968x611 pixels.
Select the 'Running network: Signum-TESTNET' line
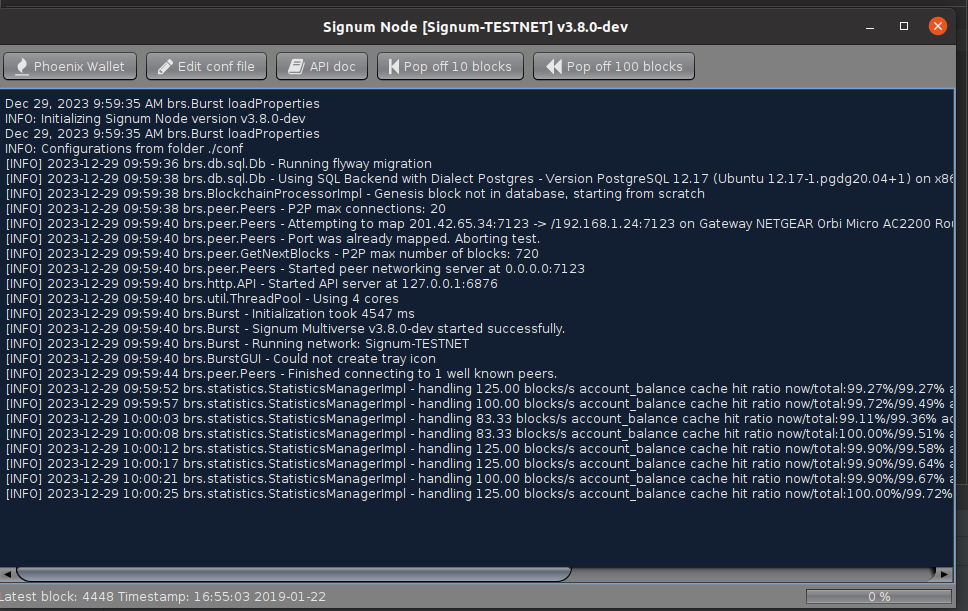click(237, 344)
